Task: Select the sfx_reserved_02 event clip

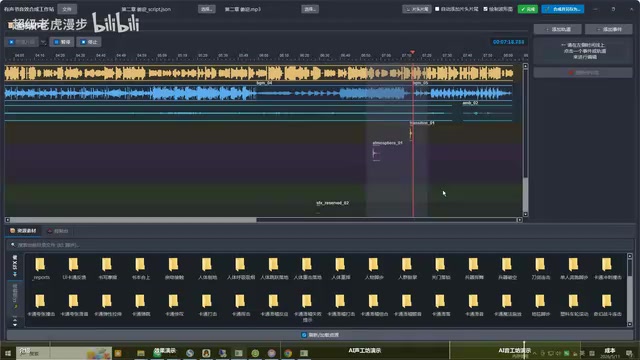Action: pos(332,203)
